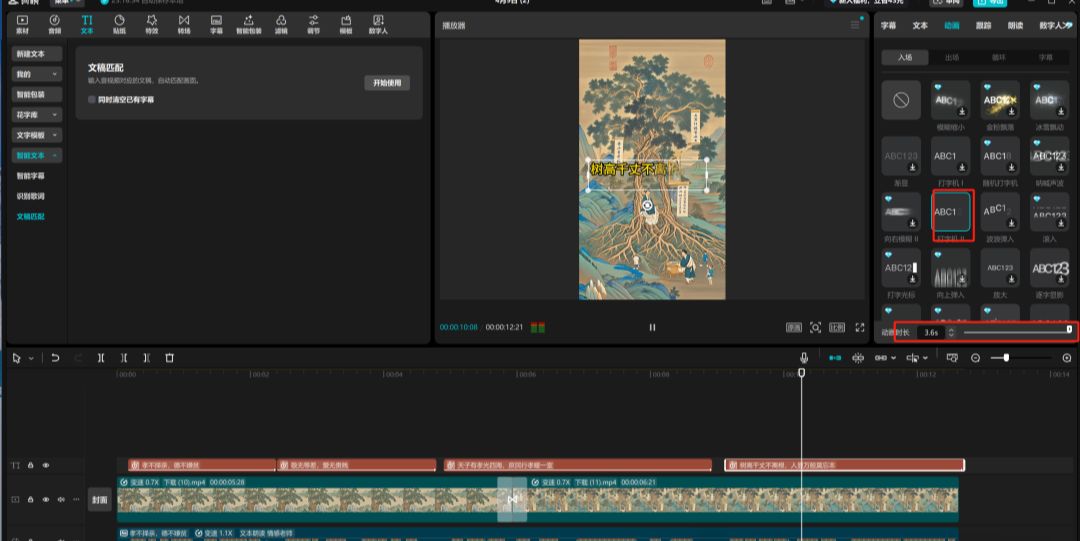Click the 封面 cover button on video track
The image size is (1080, 541).
(x=100, y=500)
